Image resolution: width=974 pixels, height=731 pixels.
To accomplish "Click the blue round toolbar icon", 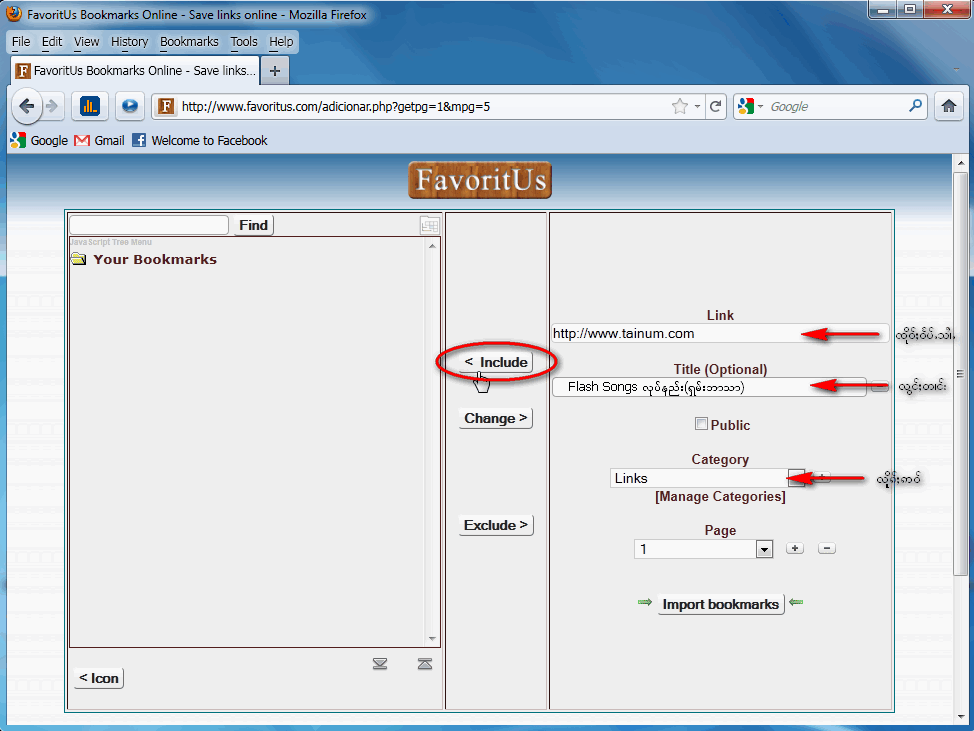I will [130, 106].
